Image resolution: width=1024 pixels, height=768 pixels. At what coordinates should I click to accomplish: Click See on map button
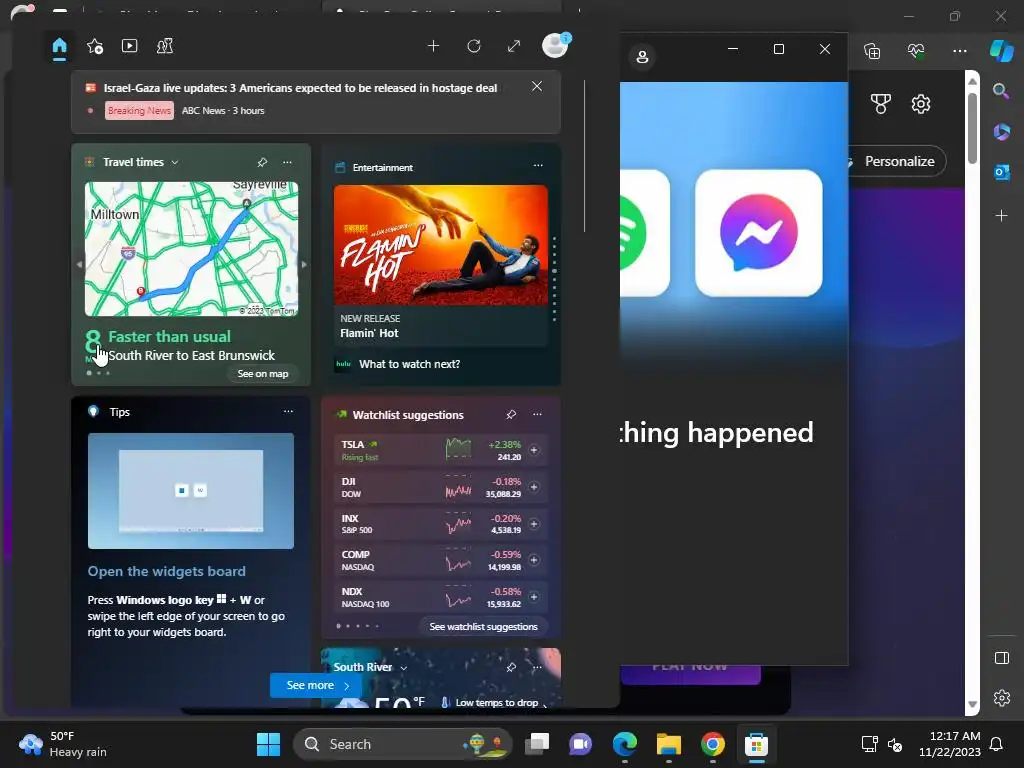(263, 374)
